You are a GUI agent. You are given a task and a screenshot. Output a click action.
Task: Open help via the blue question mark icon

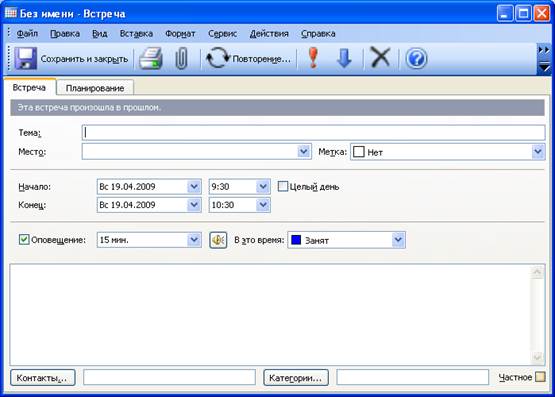416,58
